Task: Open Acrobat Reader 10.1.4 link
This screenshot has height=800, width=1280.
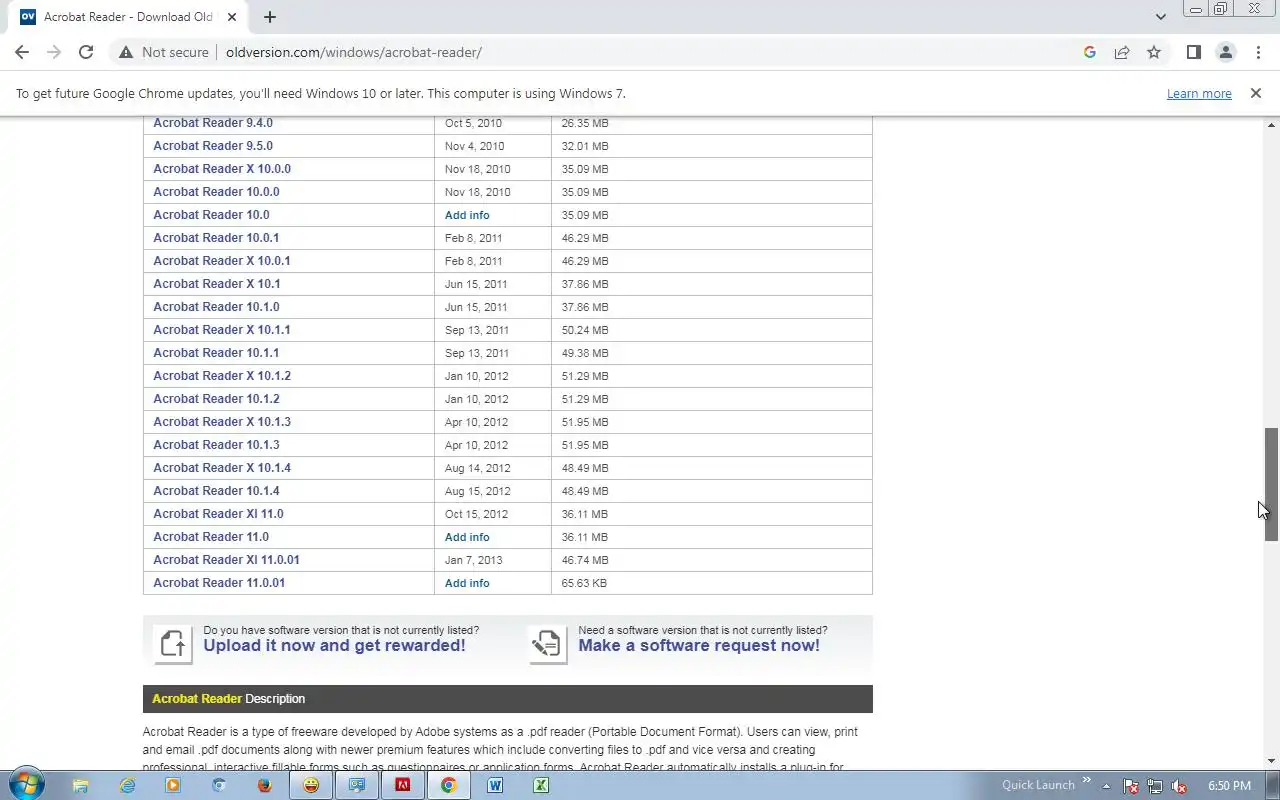Action: coord(216,491)
